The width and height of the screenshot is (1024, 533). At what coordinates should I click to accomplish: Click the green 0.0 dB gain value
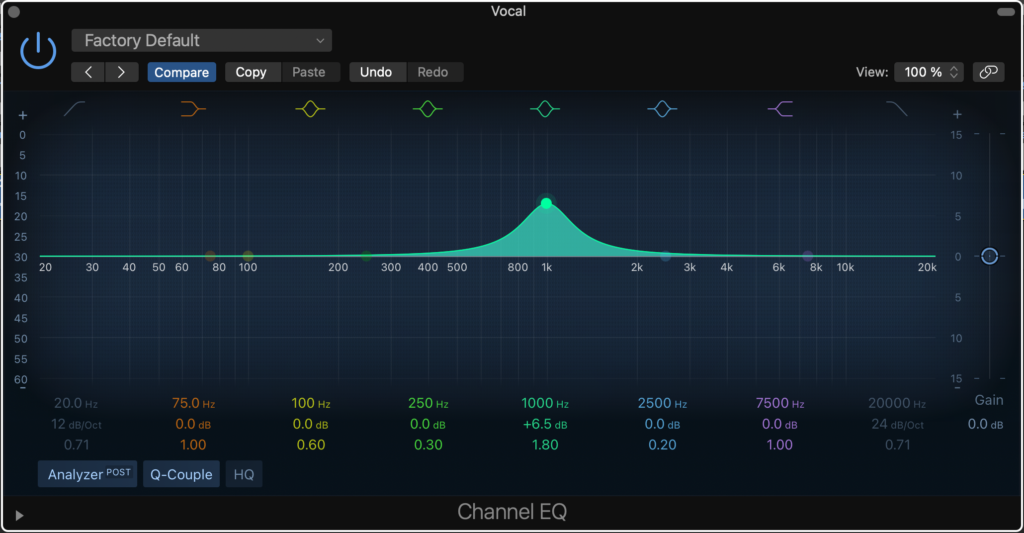(428, 424)
